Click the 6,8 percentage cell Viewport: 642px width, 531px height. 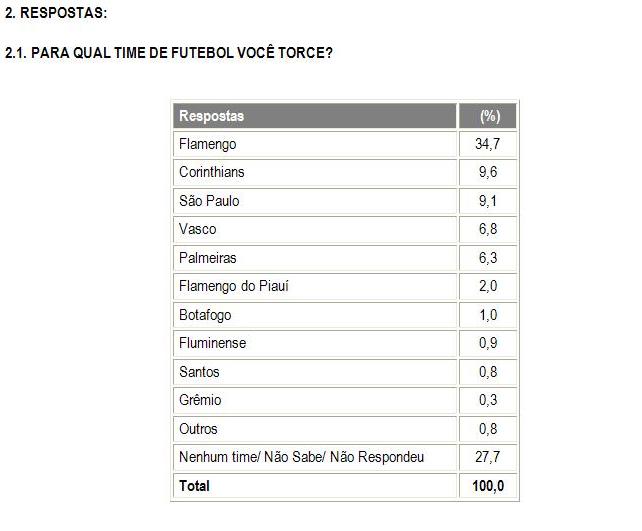(x=488, y=229)
